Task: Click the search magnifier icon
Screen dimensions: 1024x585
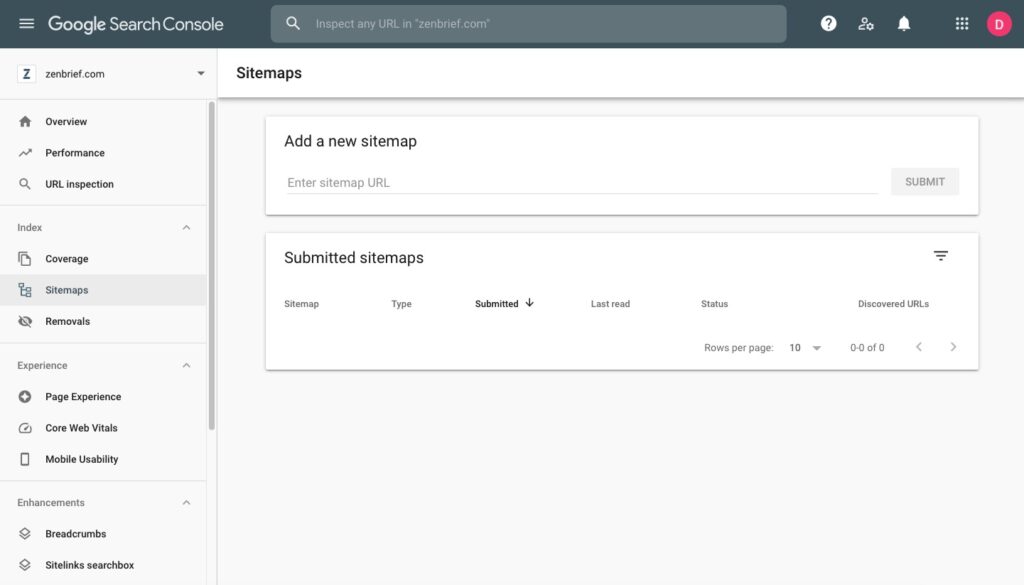Action: click(293, 24)
